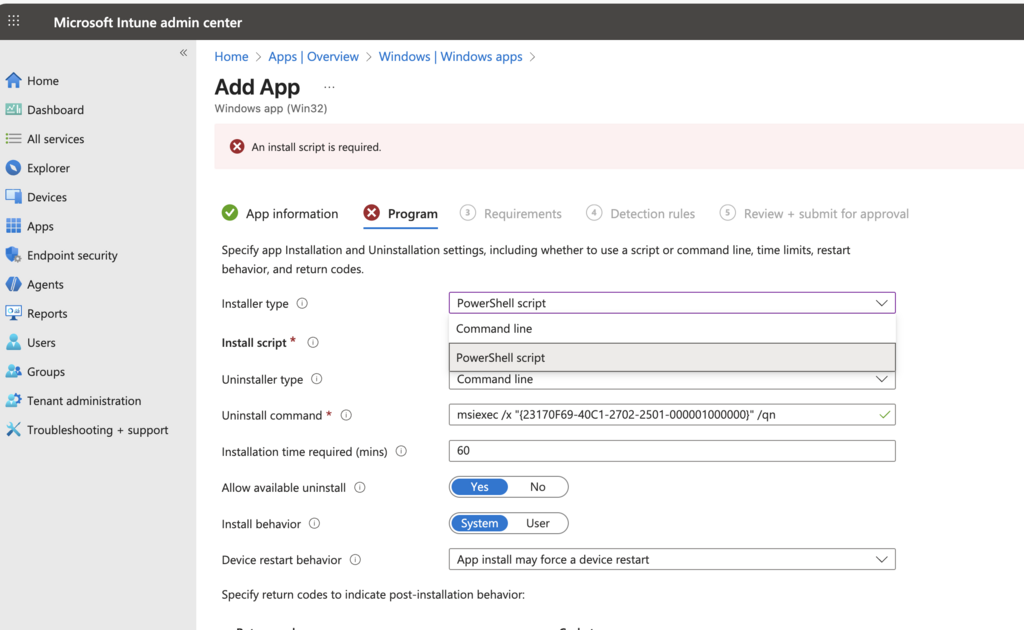The height and width of the screenshot is (630, 1024).
Task: Collapse the left navigation pane
Action: tap(183, 53)
